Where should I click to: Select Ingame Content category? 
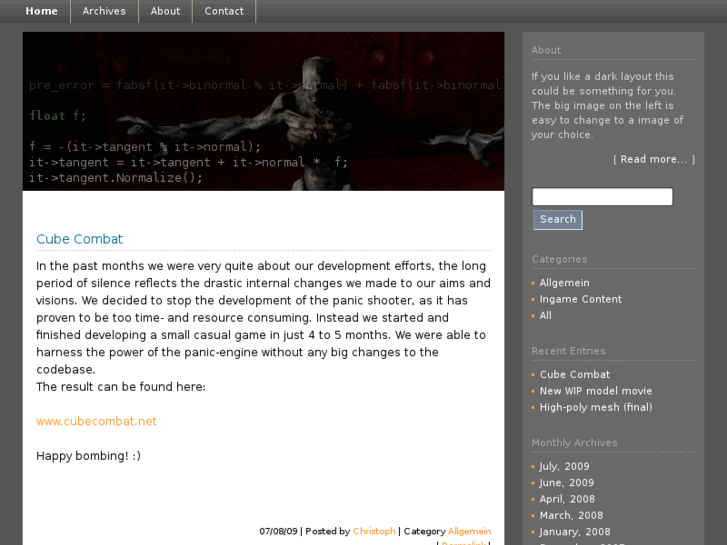click(580, 299)
